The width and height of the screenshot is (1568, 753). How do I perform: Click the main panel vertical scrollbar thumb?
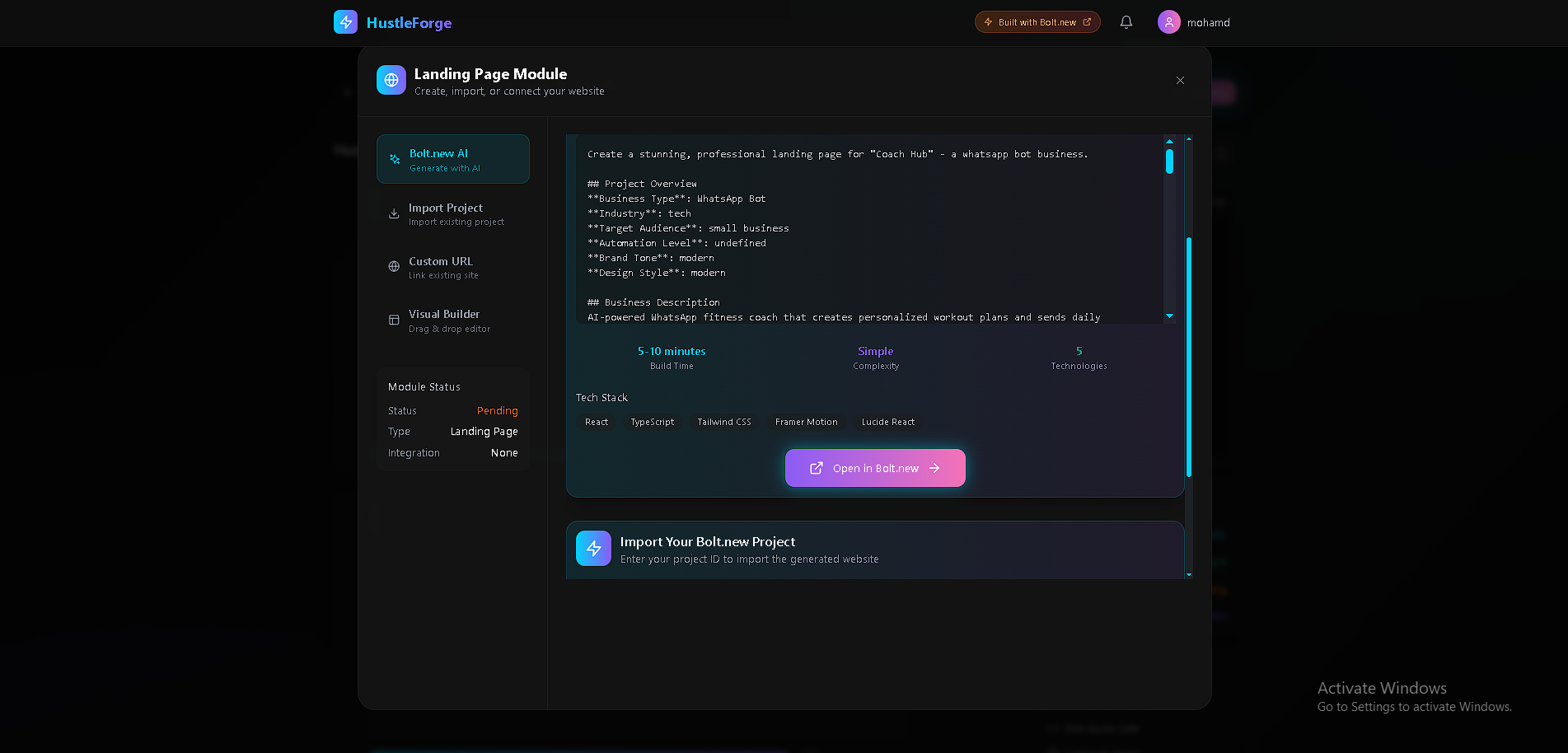(1189, 357)
